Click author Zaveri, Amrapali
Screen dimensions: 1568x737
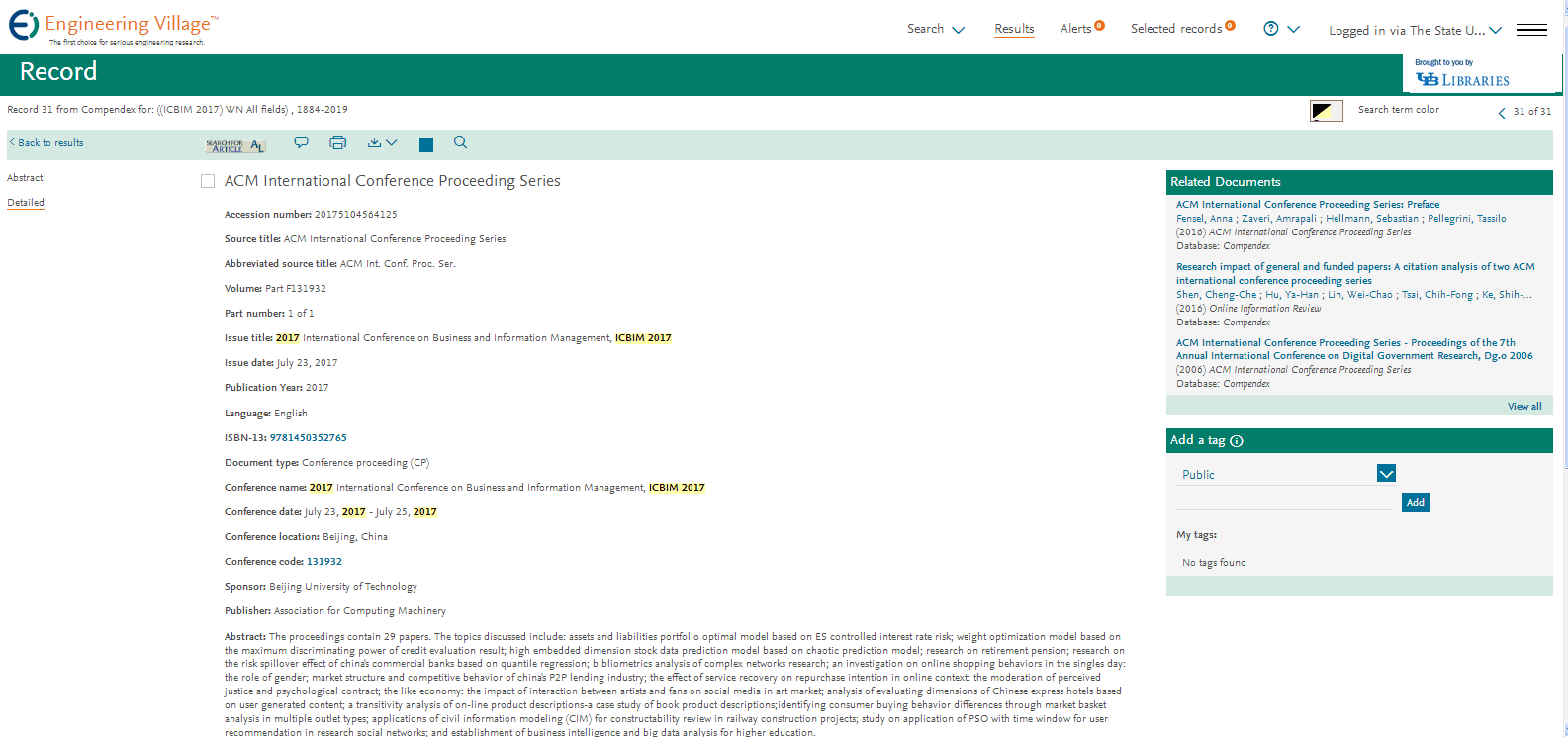pos(1279,219)
